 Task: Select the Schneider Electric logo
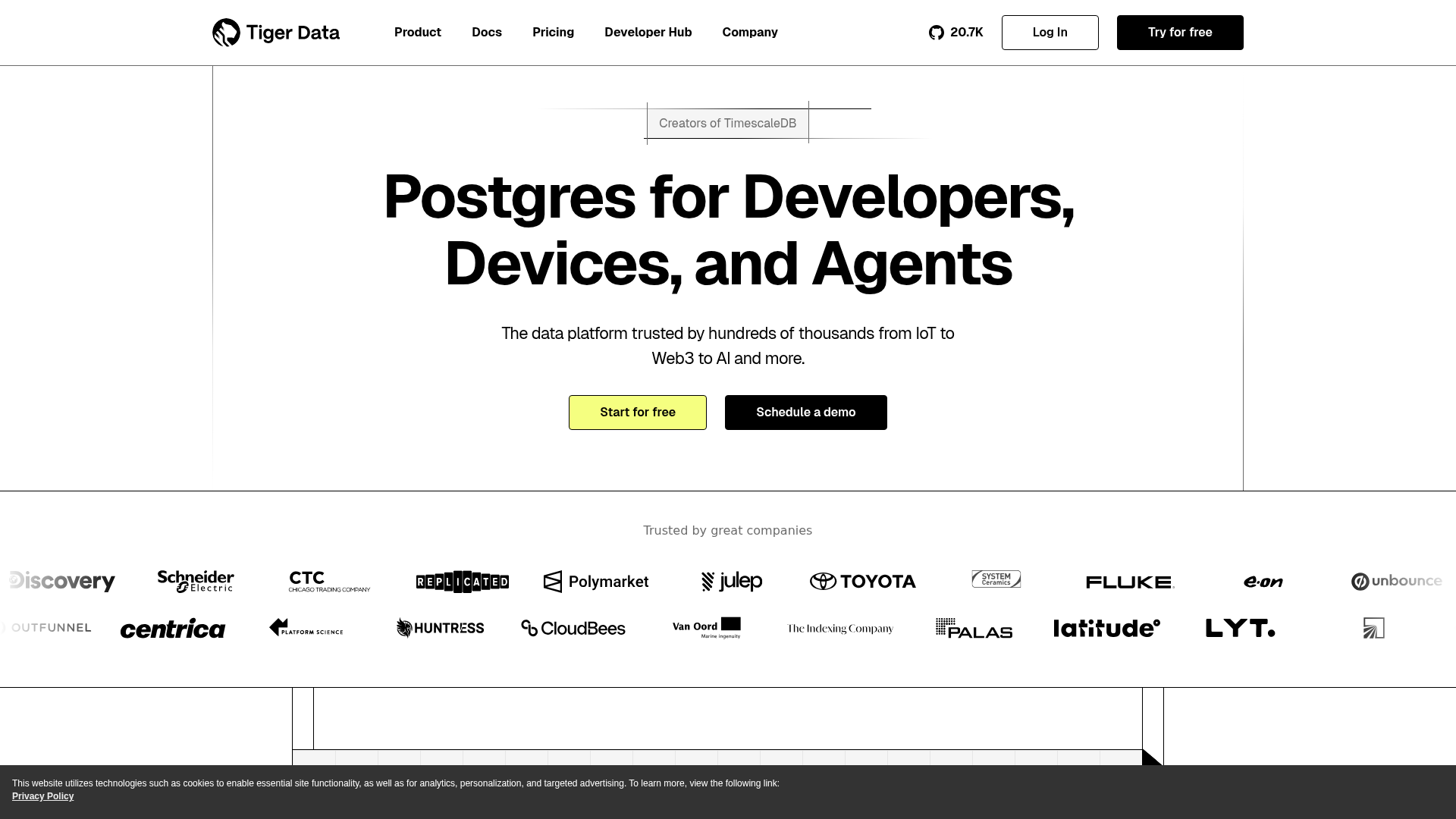195,581
